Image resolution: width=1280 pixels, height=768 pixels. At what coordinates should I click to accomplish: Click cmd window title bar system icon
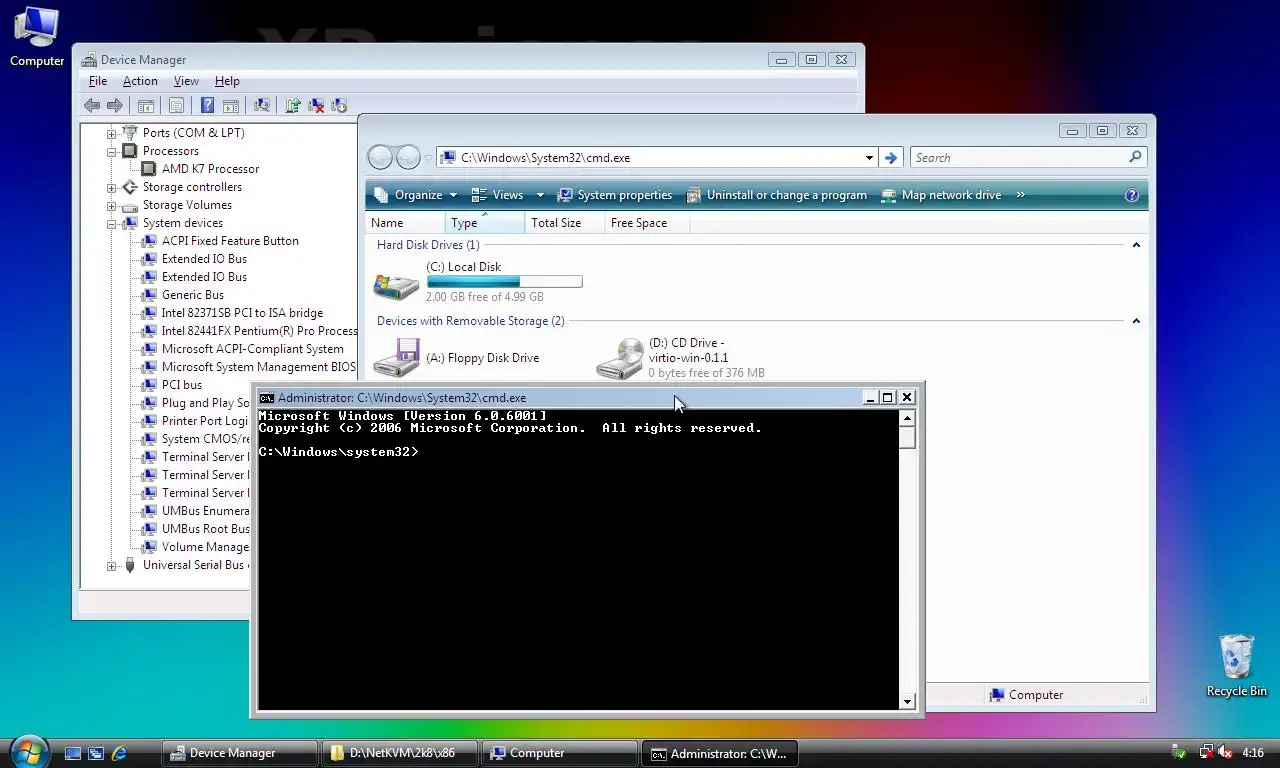[267, 398]
